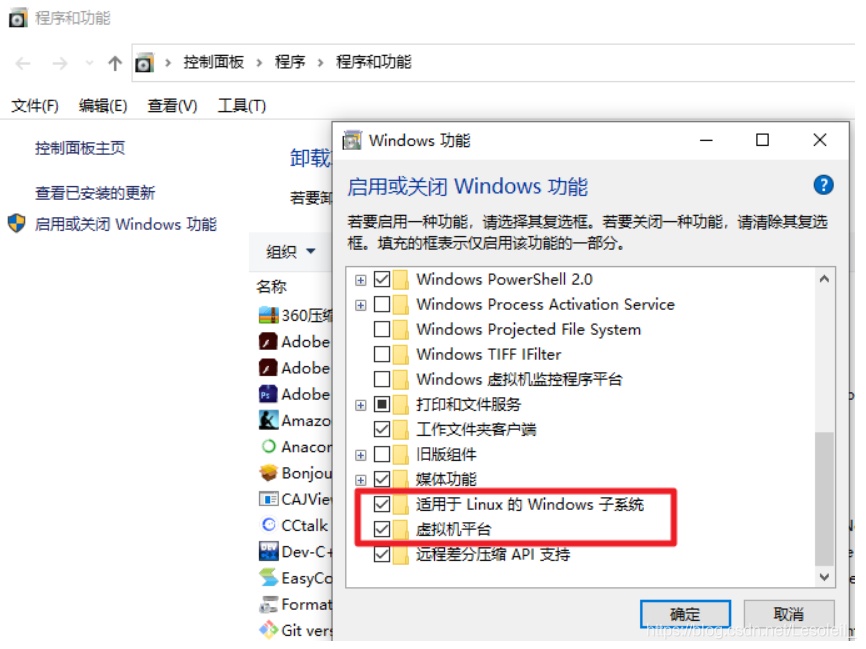The image size is (866, 649).
Task: Click the up arrow navigation icon
Action: 115,64
